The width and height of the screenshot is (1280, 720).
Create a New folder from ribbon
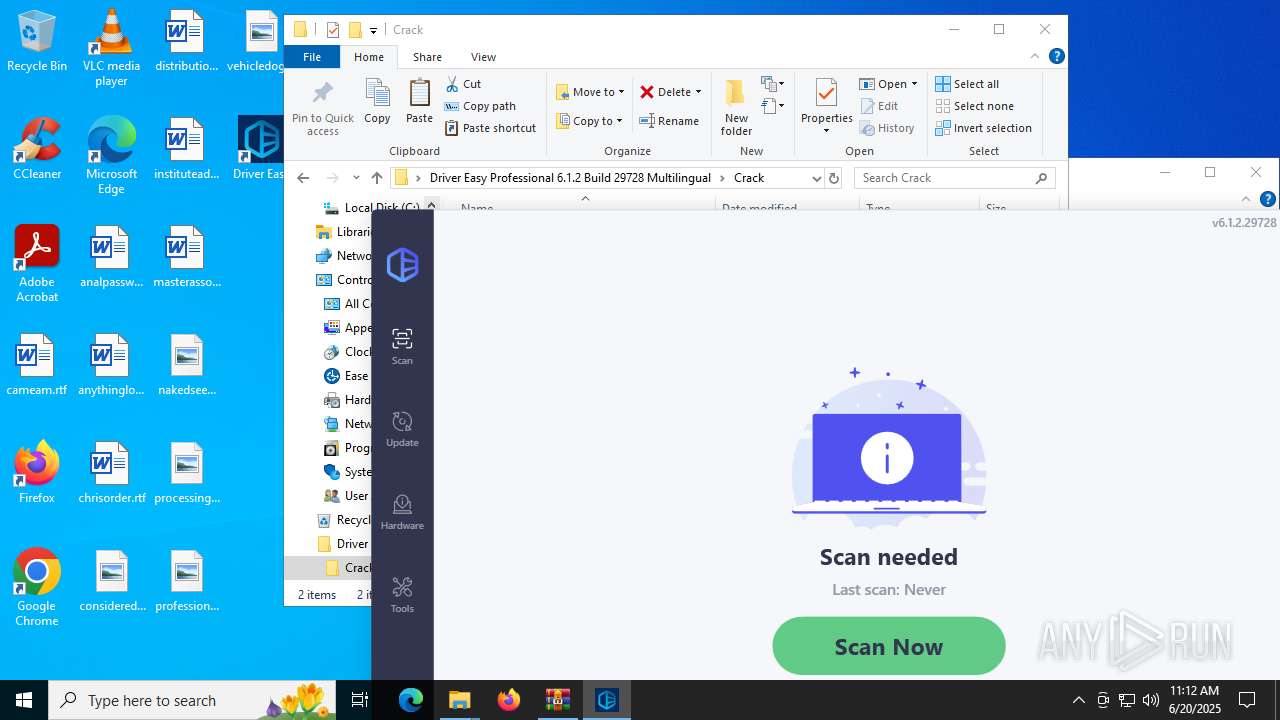click(736, 108)
